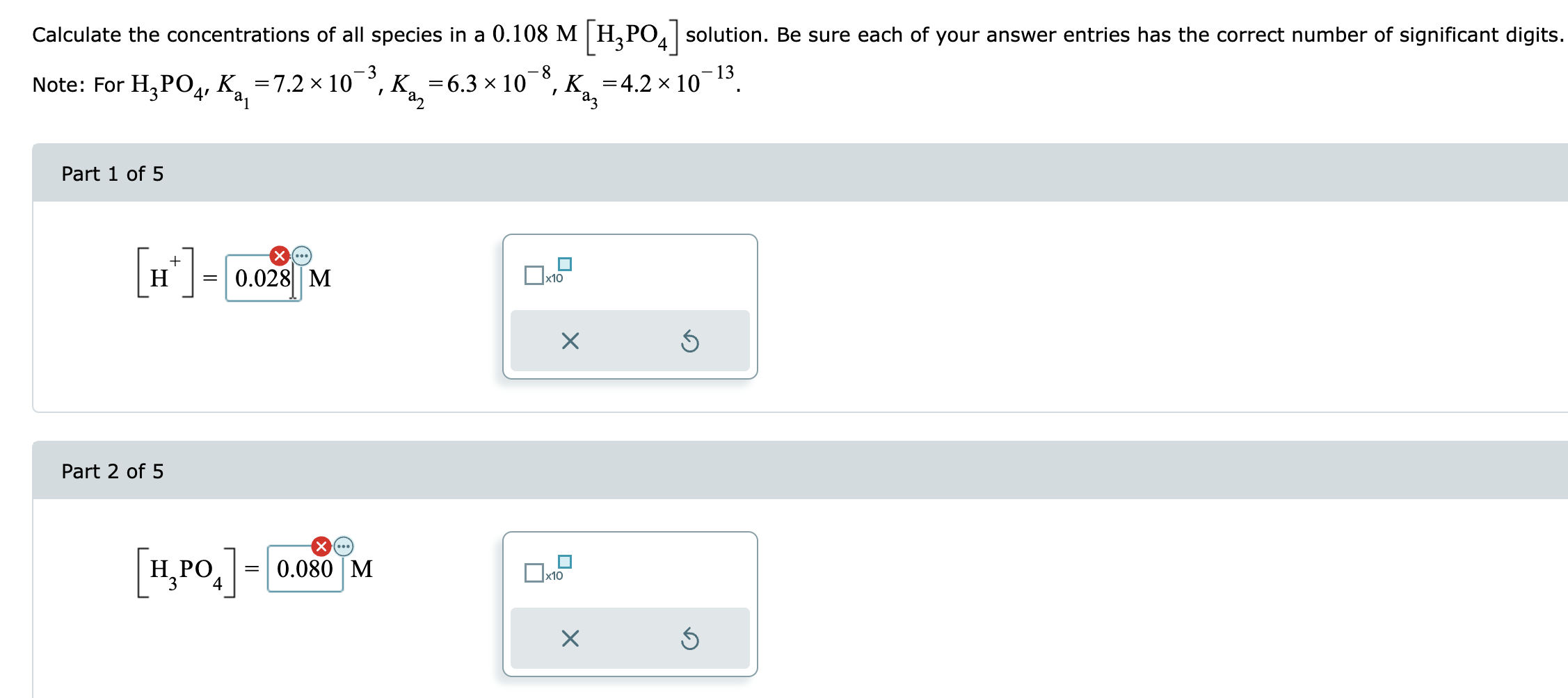Viewport: 1568px width, 698px height.
Task: Select the × clear icon in Part 2 palette
Action: 569,638
